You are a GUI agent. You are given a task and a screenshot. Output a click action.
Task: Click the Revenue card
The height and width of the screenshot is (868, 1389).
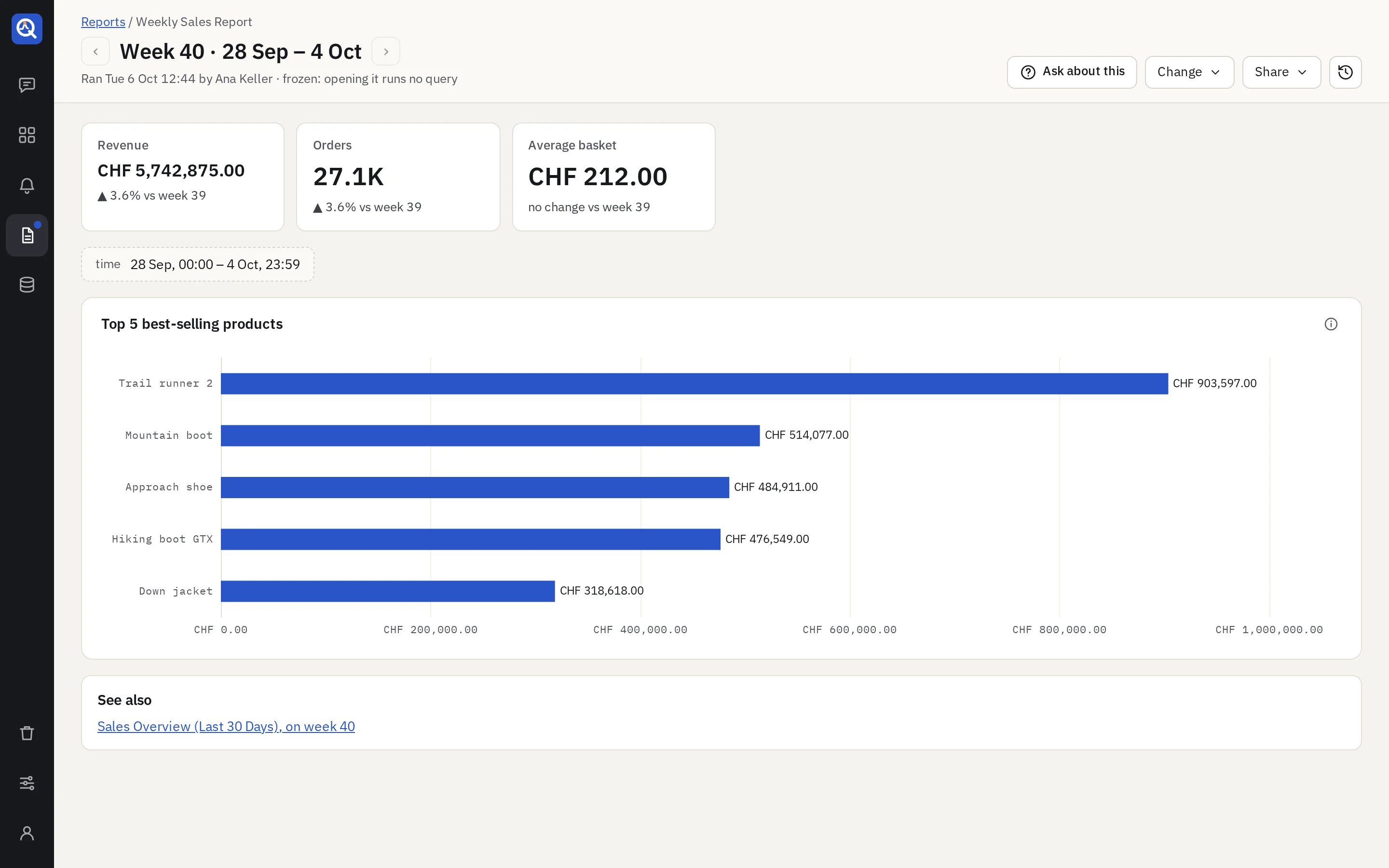tap(182, 177)
